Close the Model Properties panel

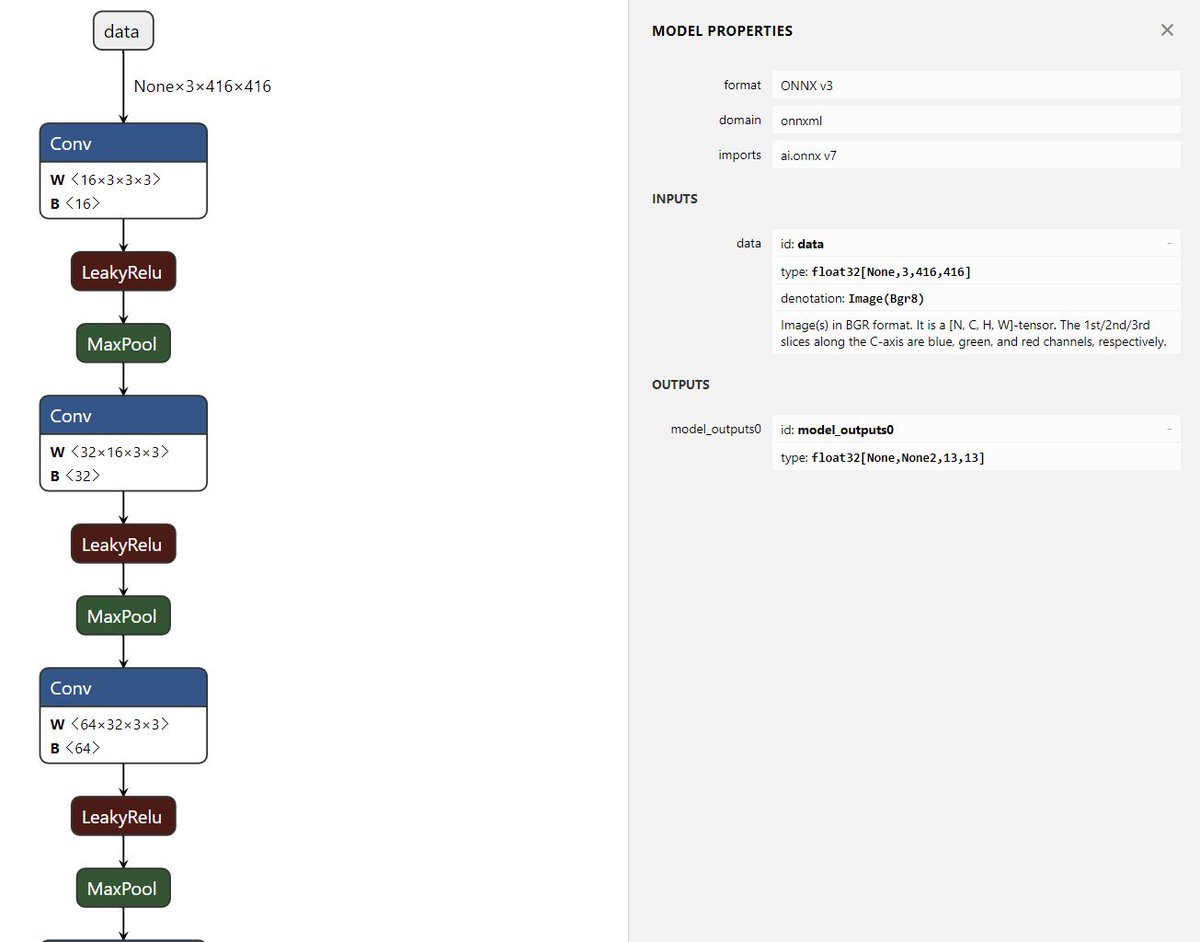pyautogui.click(x=1166, y=30)
